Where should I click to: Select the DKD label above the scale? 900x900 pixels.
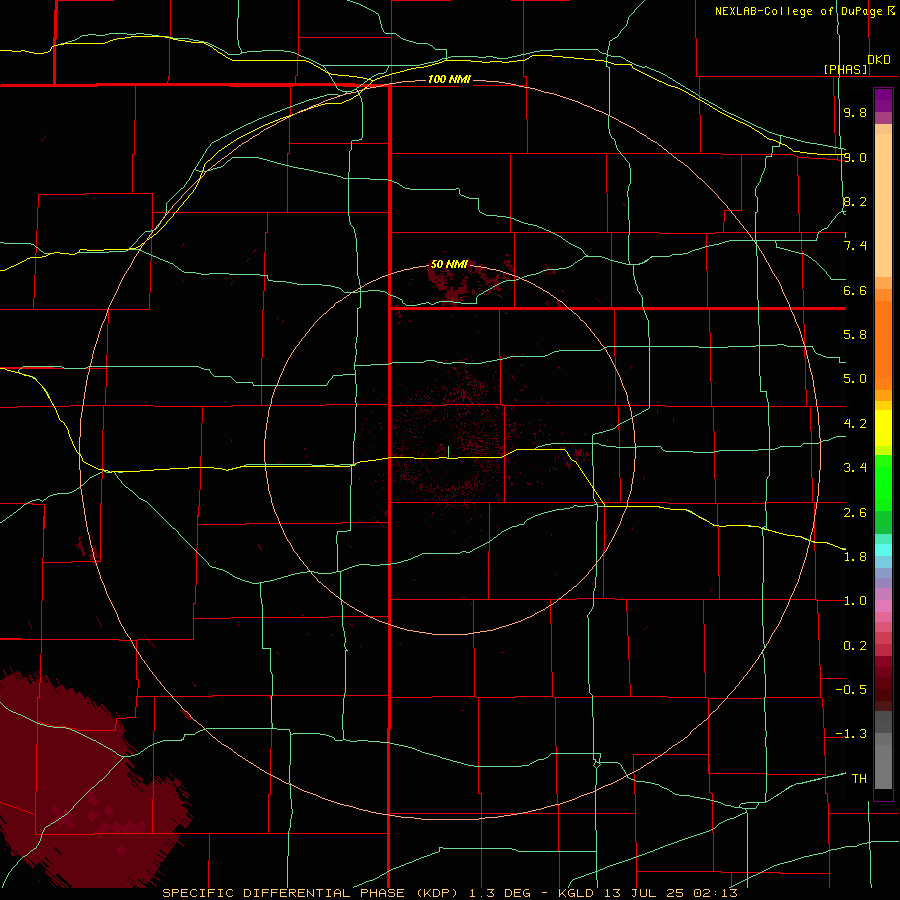pyautogui.click(x=879, y=60)
